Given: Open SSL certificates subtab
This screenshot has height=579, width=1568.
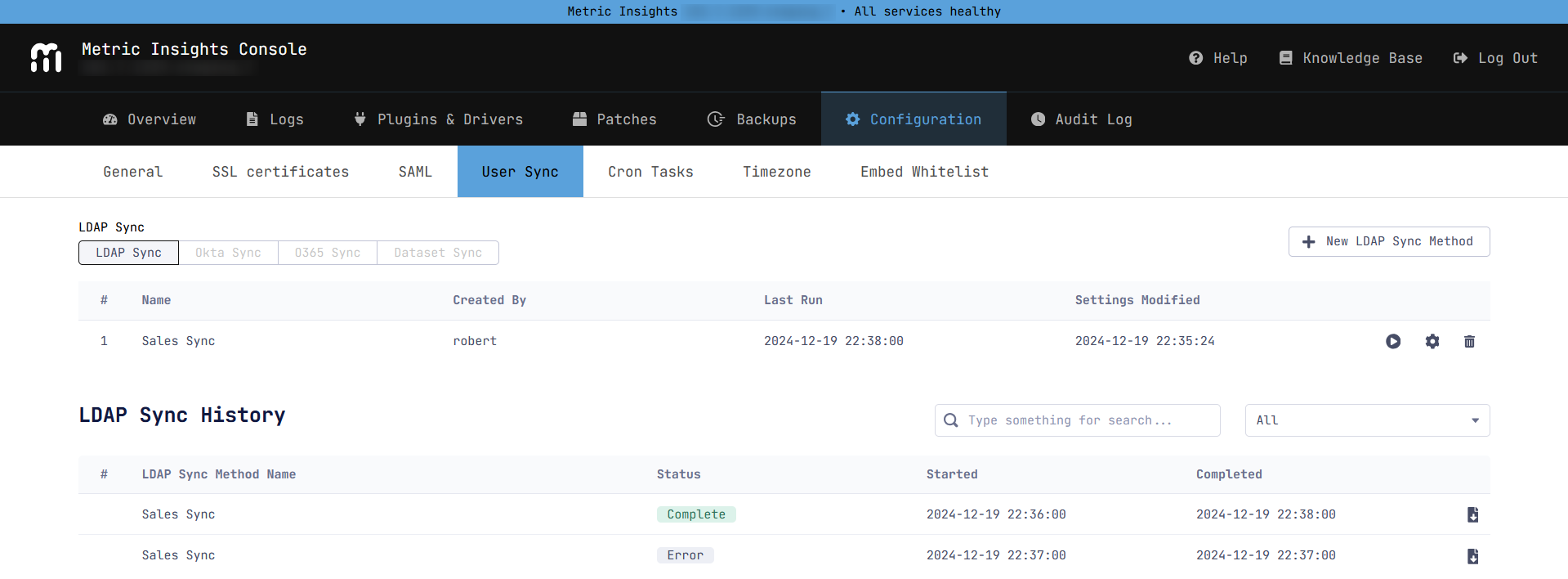Looking at the screenshot, I should (x=280, y=172).
